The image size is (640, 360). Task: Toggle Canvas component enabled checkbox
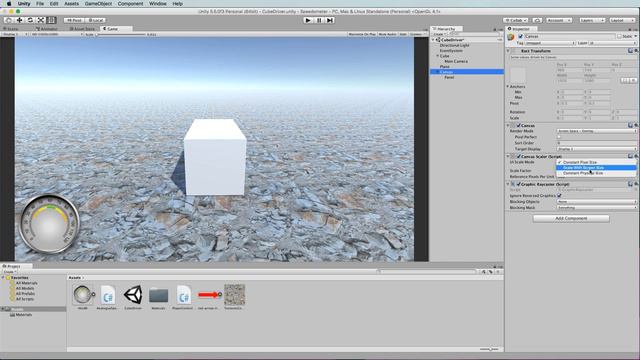[x=518, y=125]
